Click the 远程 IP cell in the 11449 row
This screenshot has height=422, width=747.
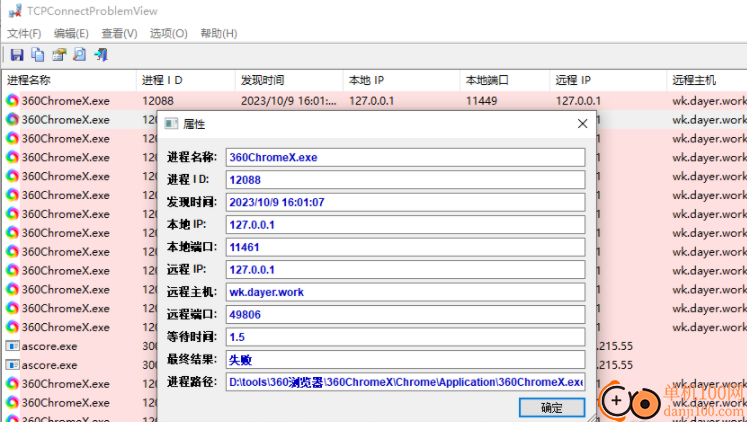coord(578,101)
